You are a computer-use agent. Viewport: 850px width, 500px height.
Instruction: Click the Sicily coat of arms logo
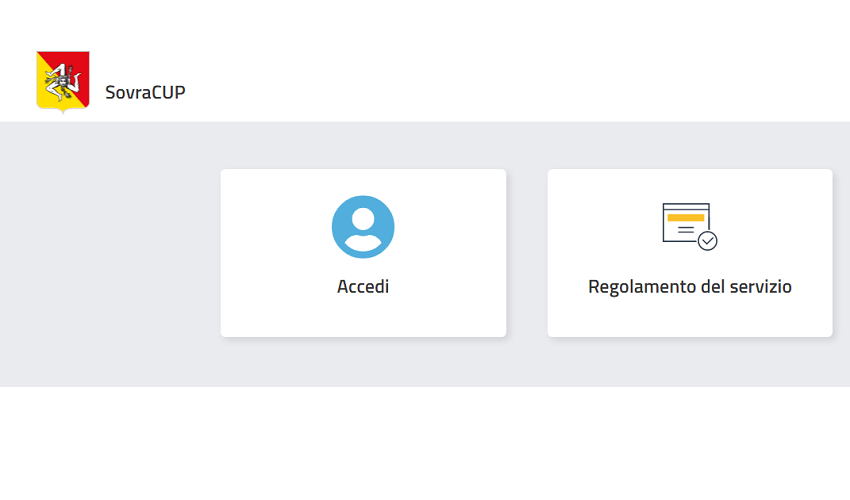coord(63,82)
